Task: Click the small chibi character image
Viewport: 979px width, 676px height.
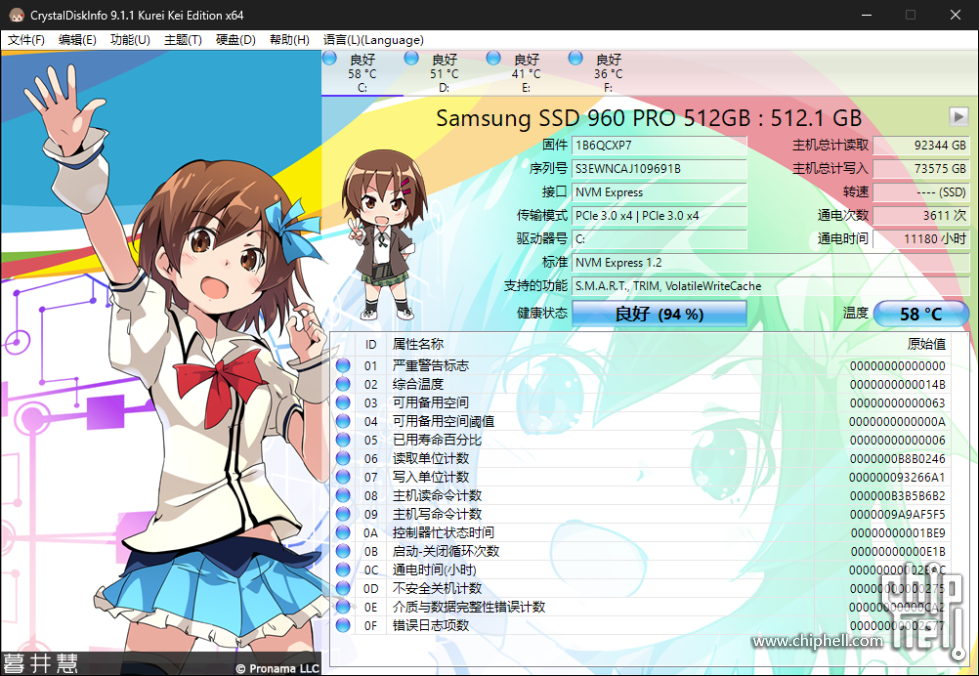Action: pos(384,234)
